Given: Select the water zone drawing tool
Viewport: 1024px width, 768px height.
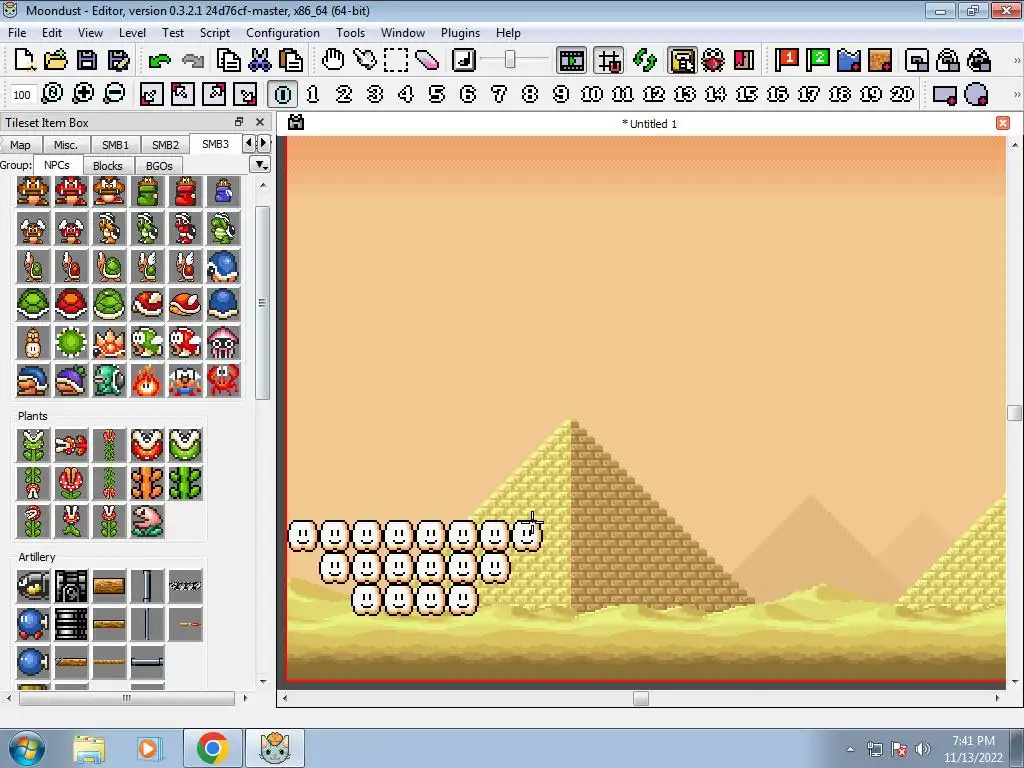Looking at the screenshot, I should click(849, 61).
